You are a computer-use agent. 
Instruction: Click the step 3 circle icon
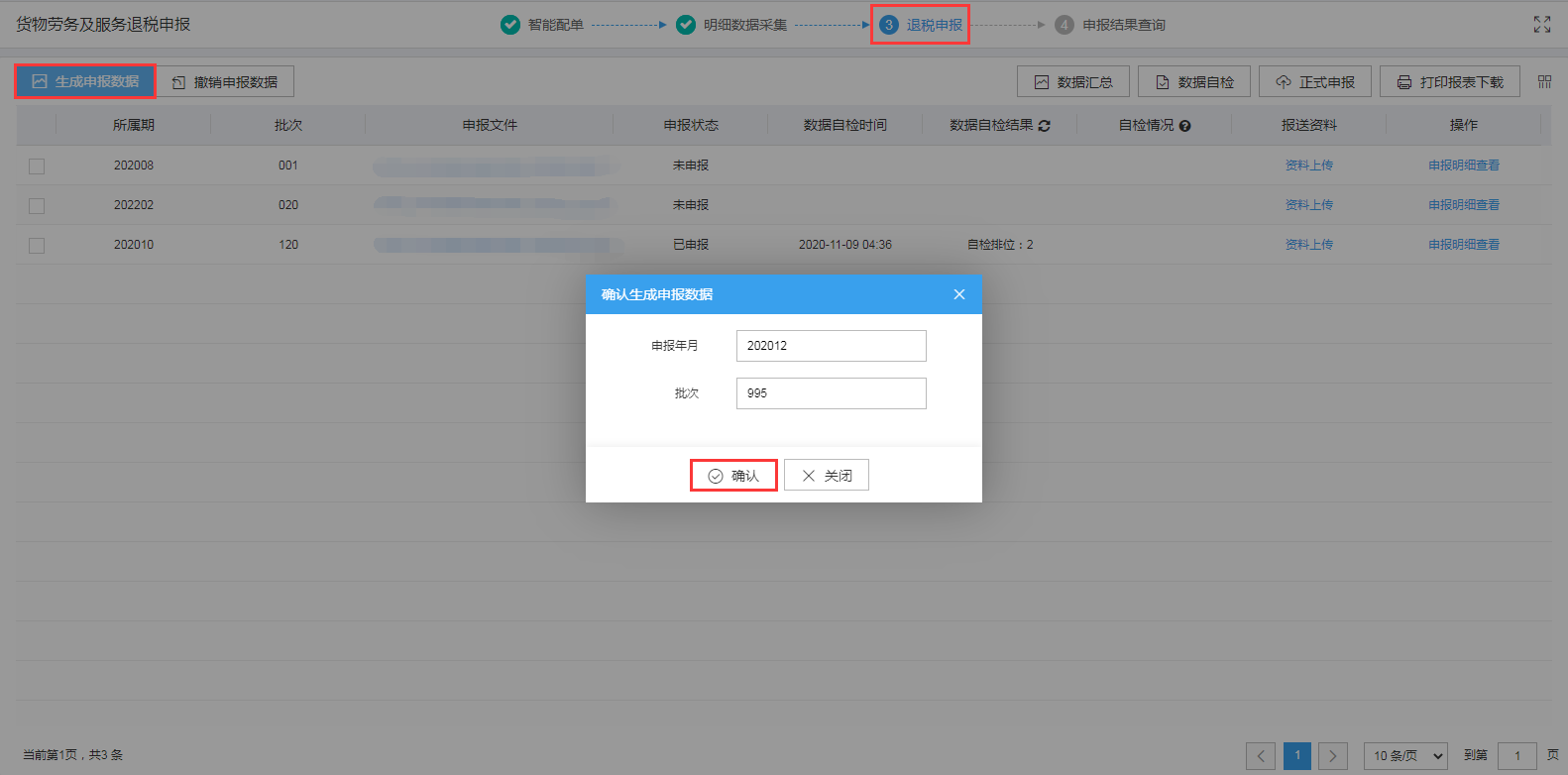click(x=889, y=25)
